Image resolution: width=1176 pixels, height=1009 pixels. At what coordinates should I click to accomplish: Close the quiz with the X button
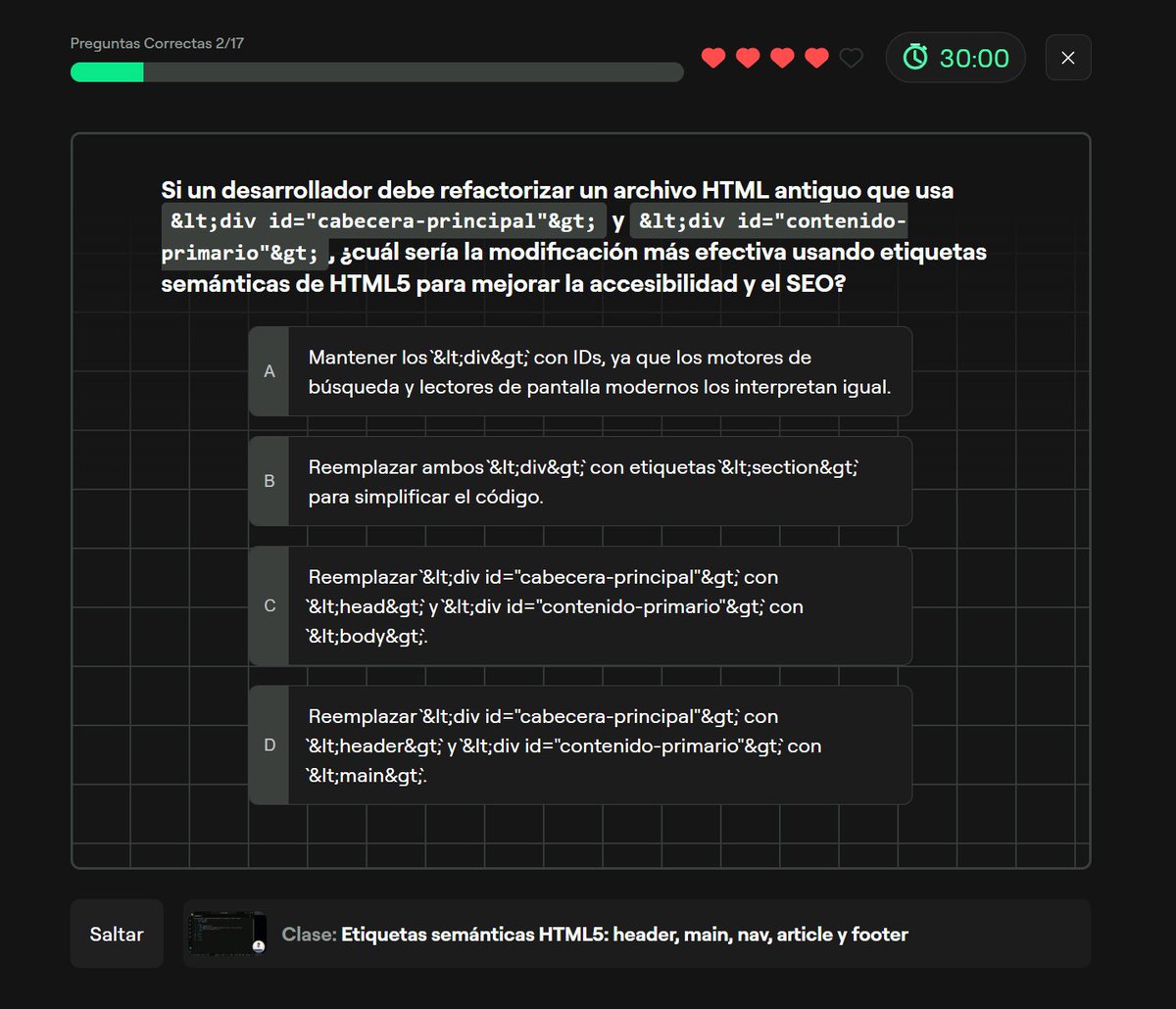click(x=1068, y=58)
